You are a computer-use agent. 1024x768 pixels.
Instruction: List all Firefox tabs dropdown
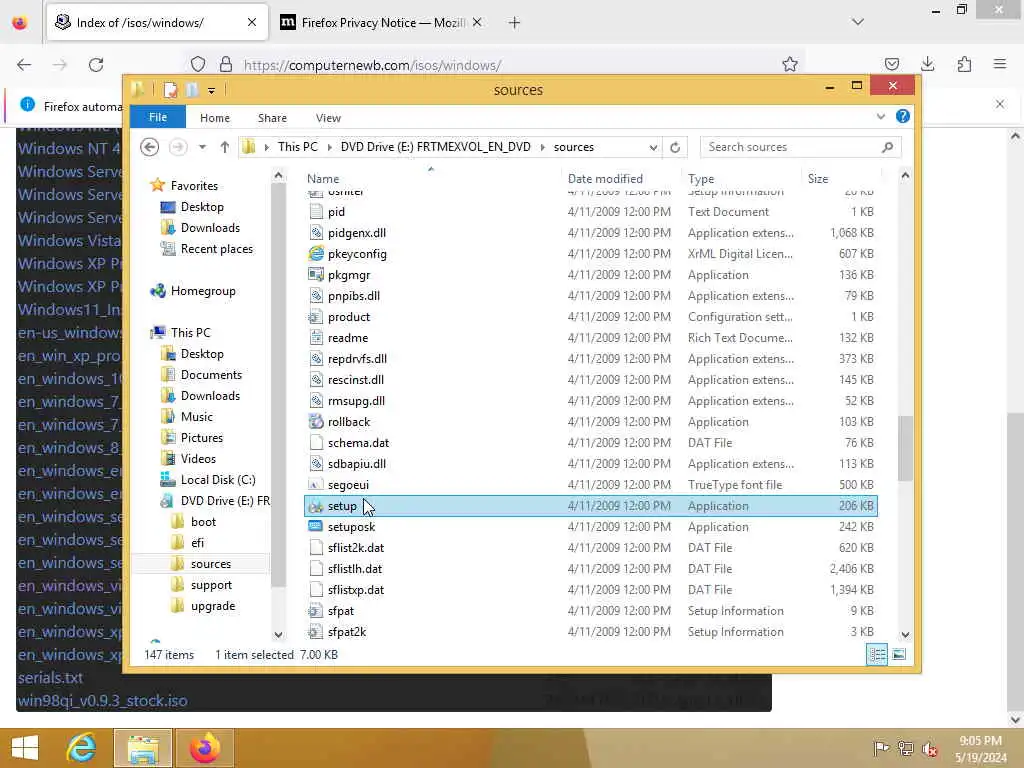coord(857,22)
